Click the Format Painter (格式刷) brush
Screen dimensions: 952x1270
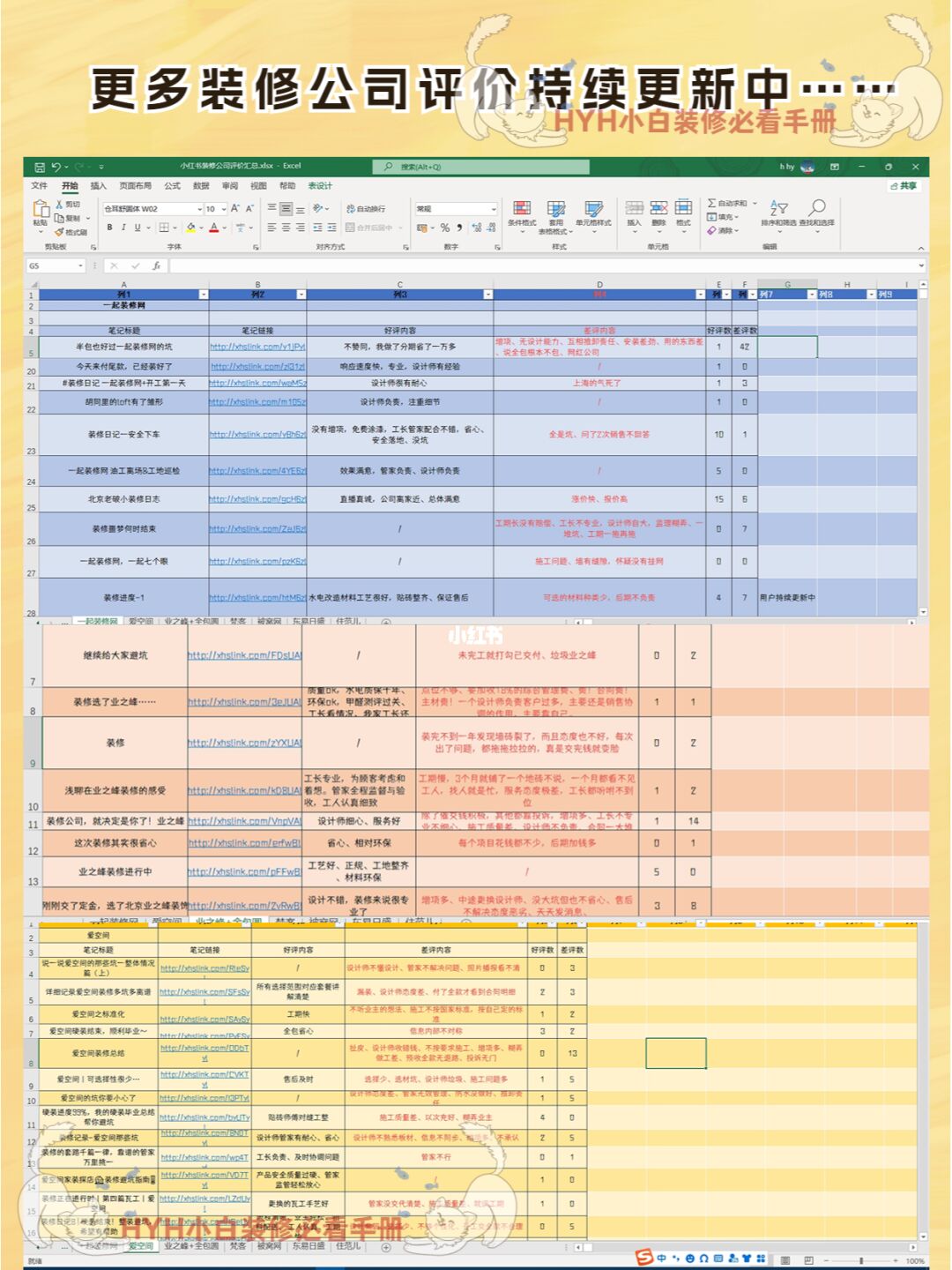click(x=60, y=232)
